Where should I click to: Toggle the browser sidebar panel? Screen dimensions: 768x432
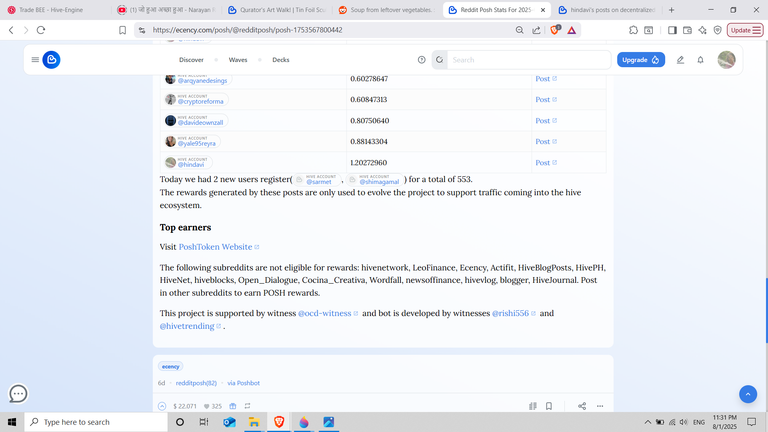coord(672,30)
